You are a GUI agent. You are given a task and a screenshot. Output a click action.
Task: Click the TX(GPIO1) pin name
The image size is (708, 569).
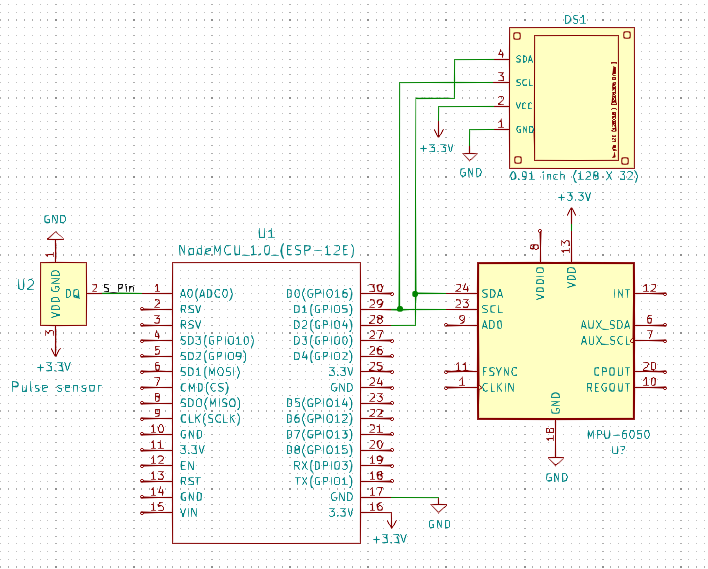tap(323, 481)
